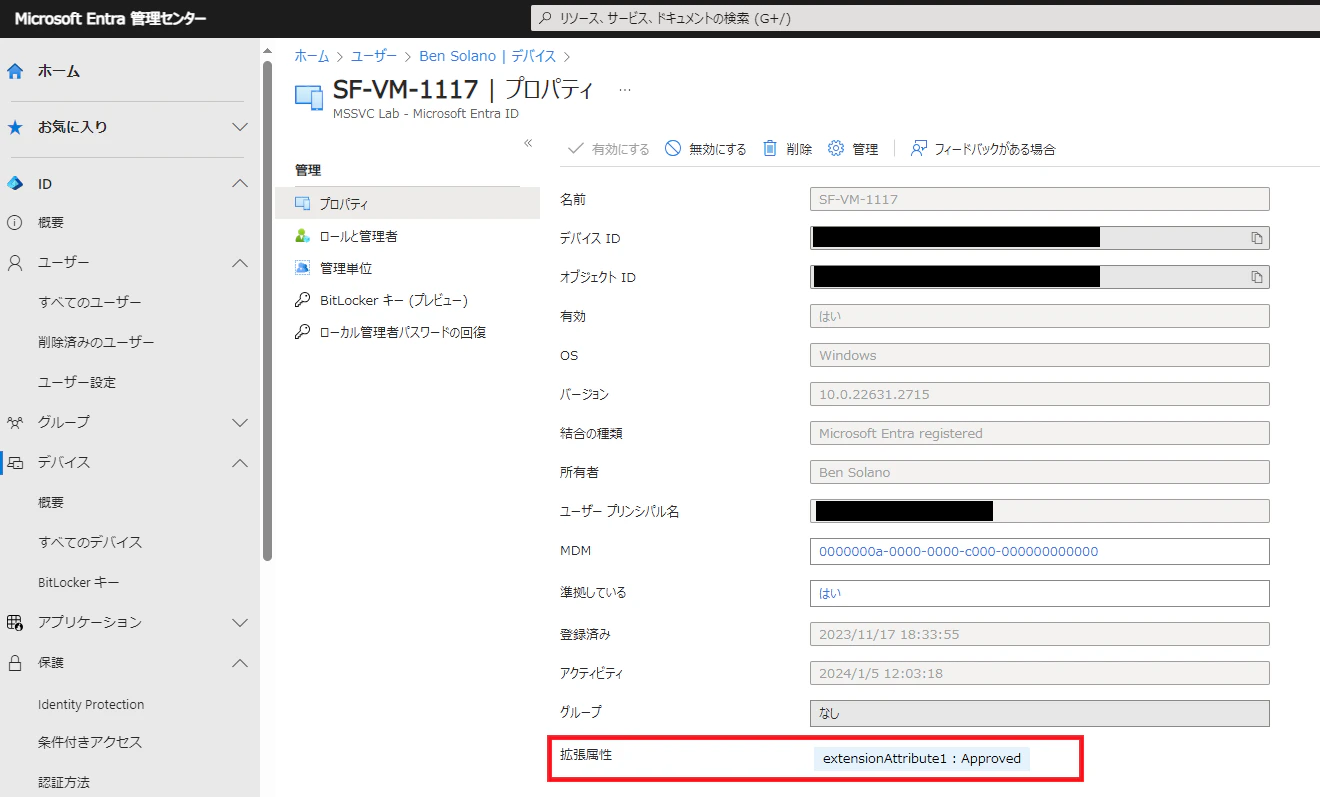Click the 削除 trash can icon
This screenshot has height=797, width=1320.
[770, 149]
